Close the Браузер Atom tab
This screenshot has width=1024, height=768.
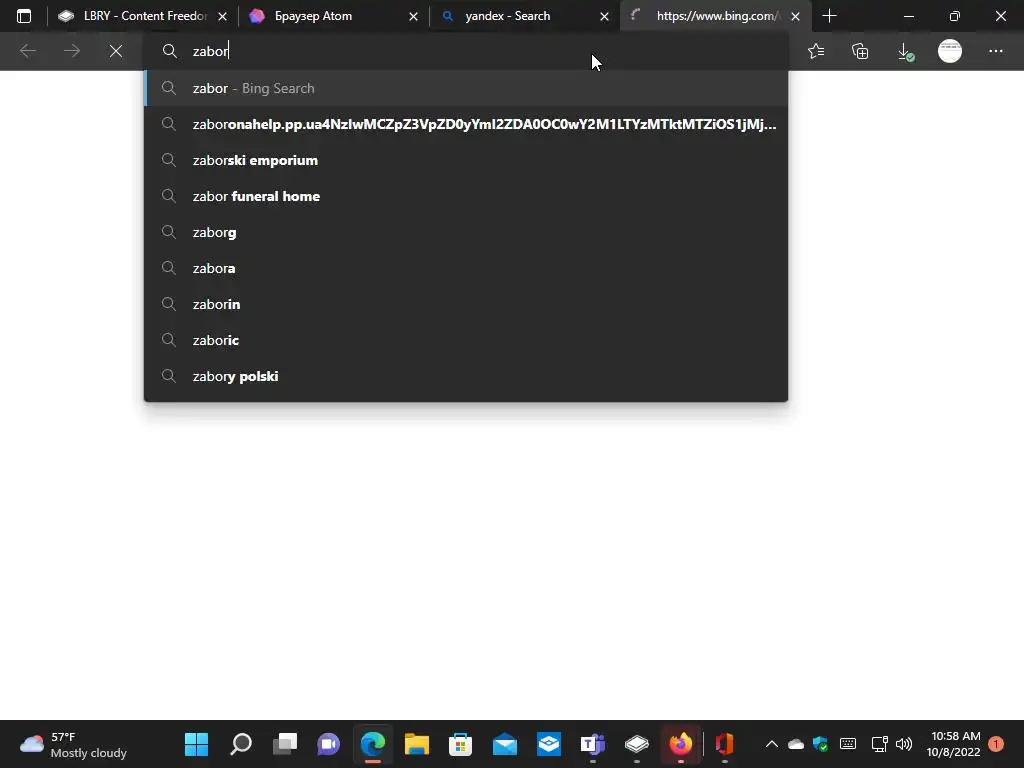[413, 16]
